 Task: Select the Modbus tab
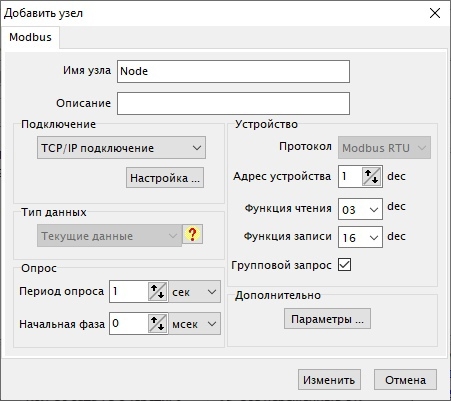(30, 37)
